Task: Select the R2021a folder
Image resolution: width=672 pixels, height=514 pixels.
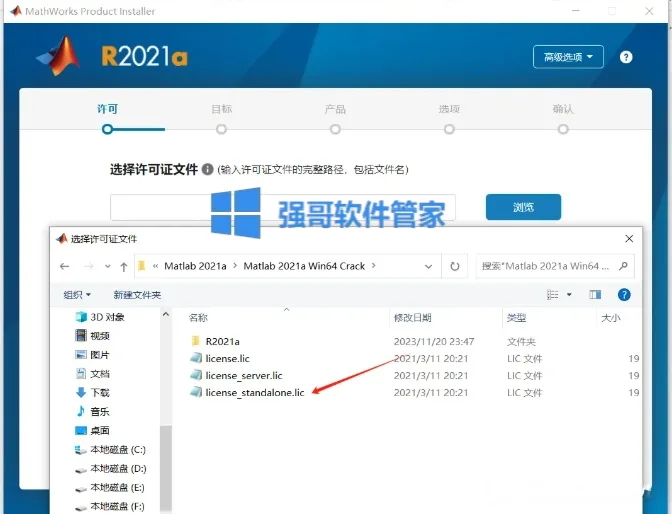Action: (x=222, y=342)
